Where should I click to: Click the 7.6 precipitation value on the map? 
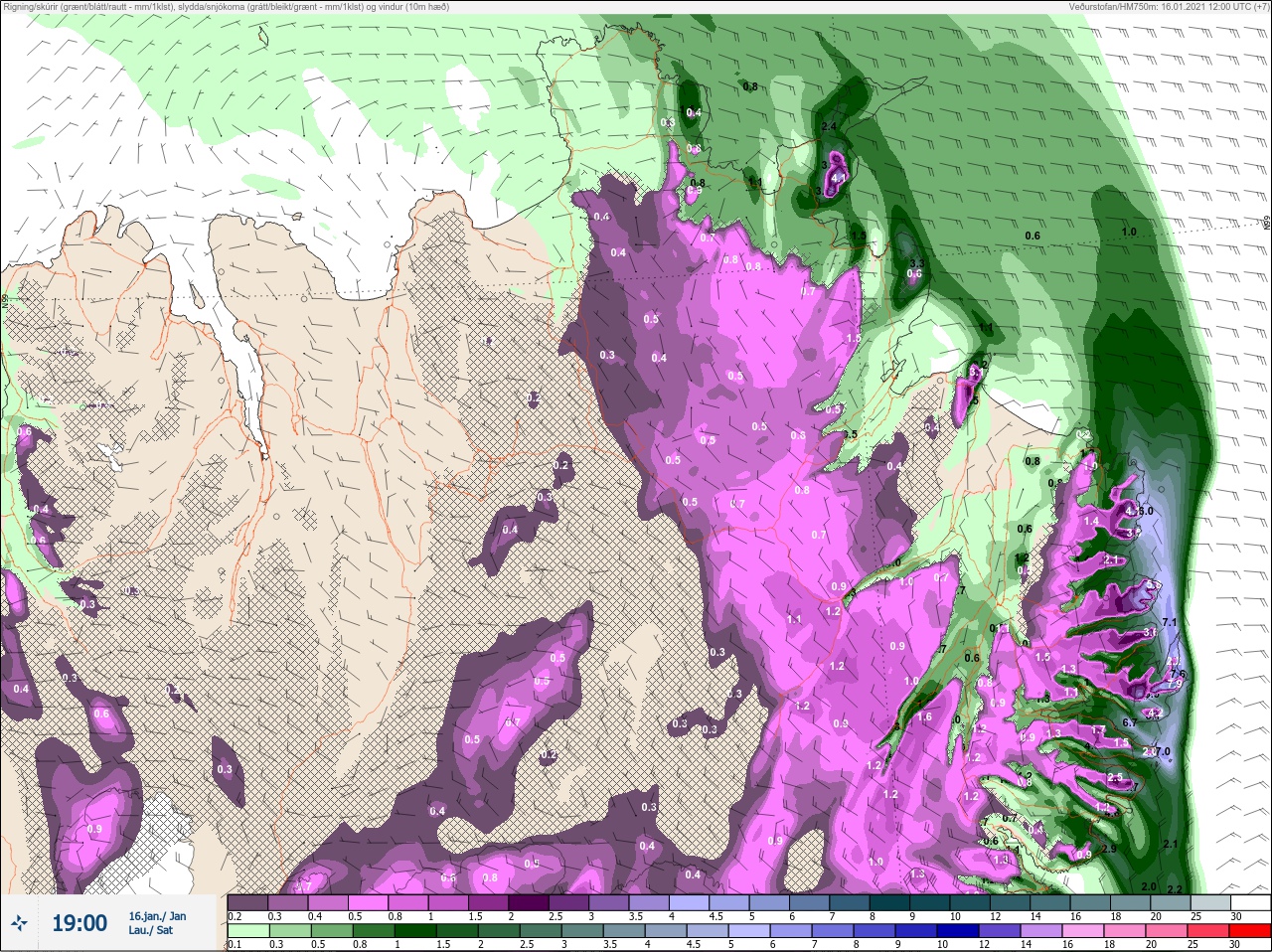(1179, 675)
